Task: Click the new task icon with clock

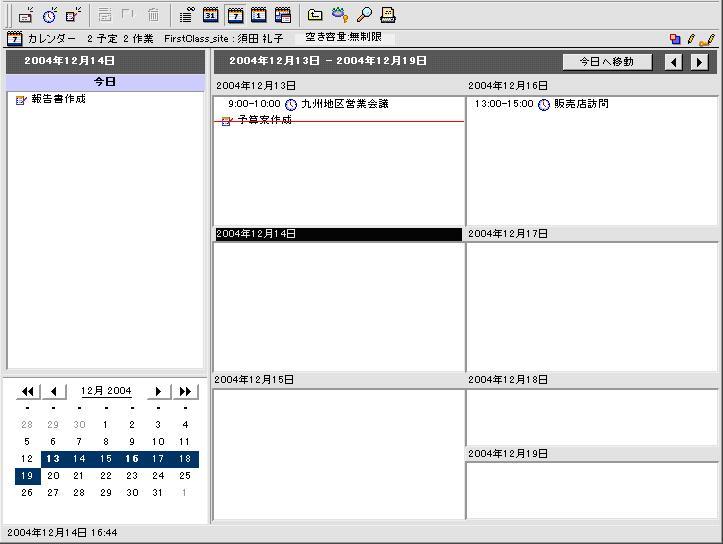Action: point(49,15)
